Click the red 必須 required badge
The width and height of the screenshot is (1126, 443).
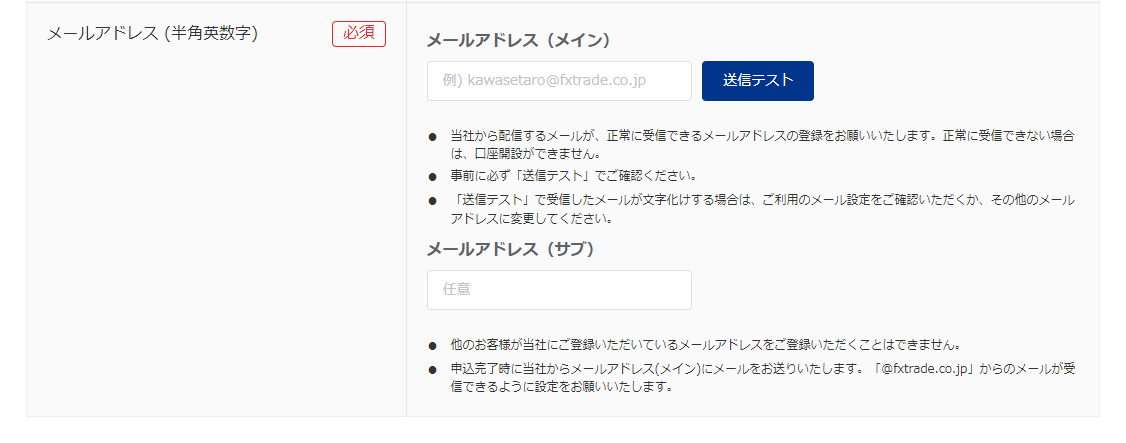[x=359, y=33]
